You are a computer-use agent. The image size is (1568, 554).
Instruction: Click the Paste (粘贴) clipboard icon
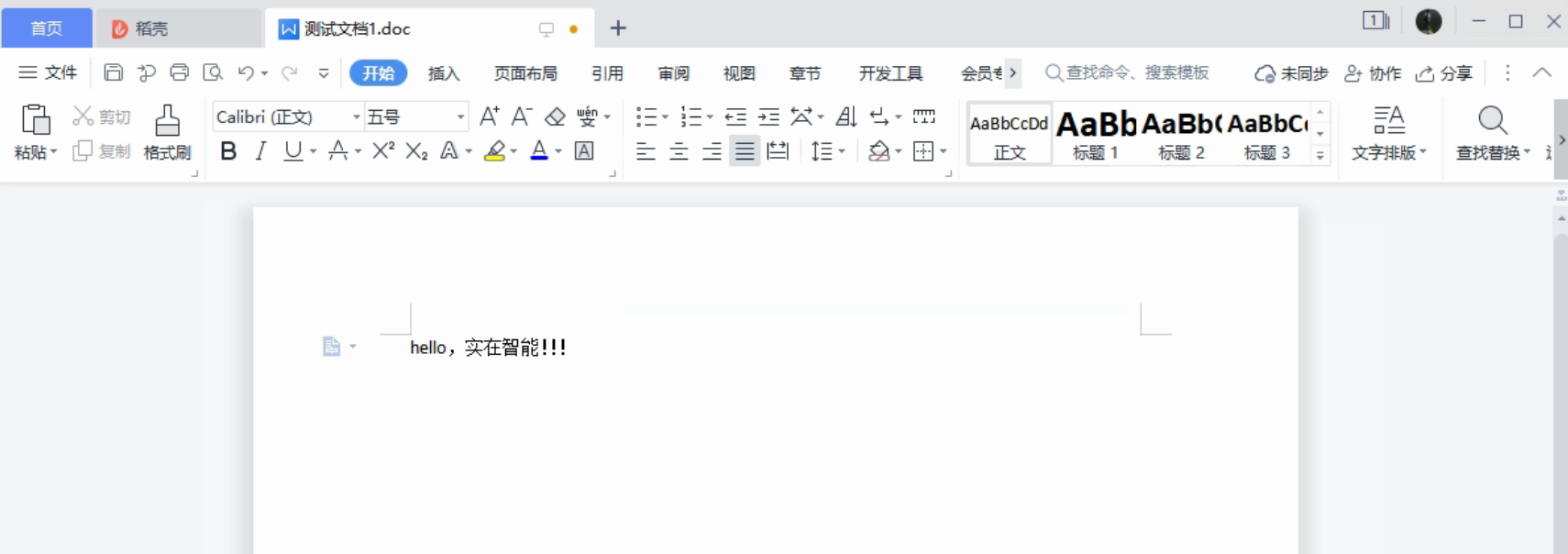pyautogui.click(x=35, y=121)
